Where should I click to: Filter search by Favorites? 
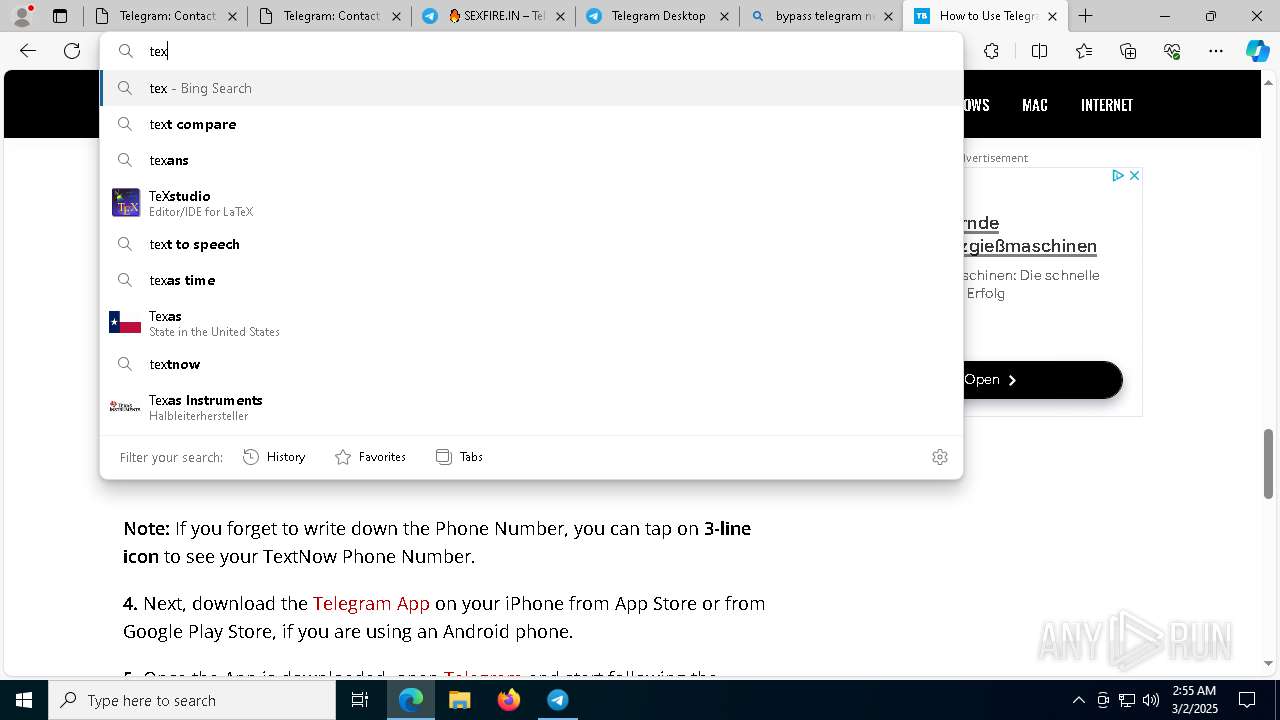tap(370, 457)
